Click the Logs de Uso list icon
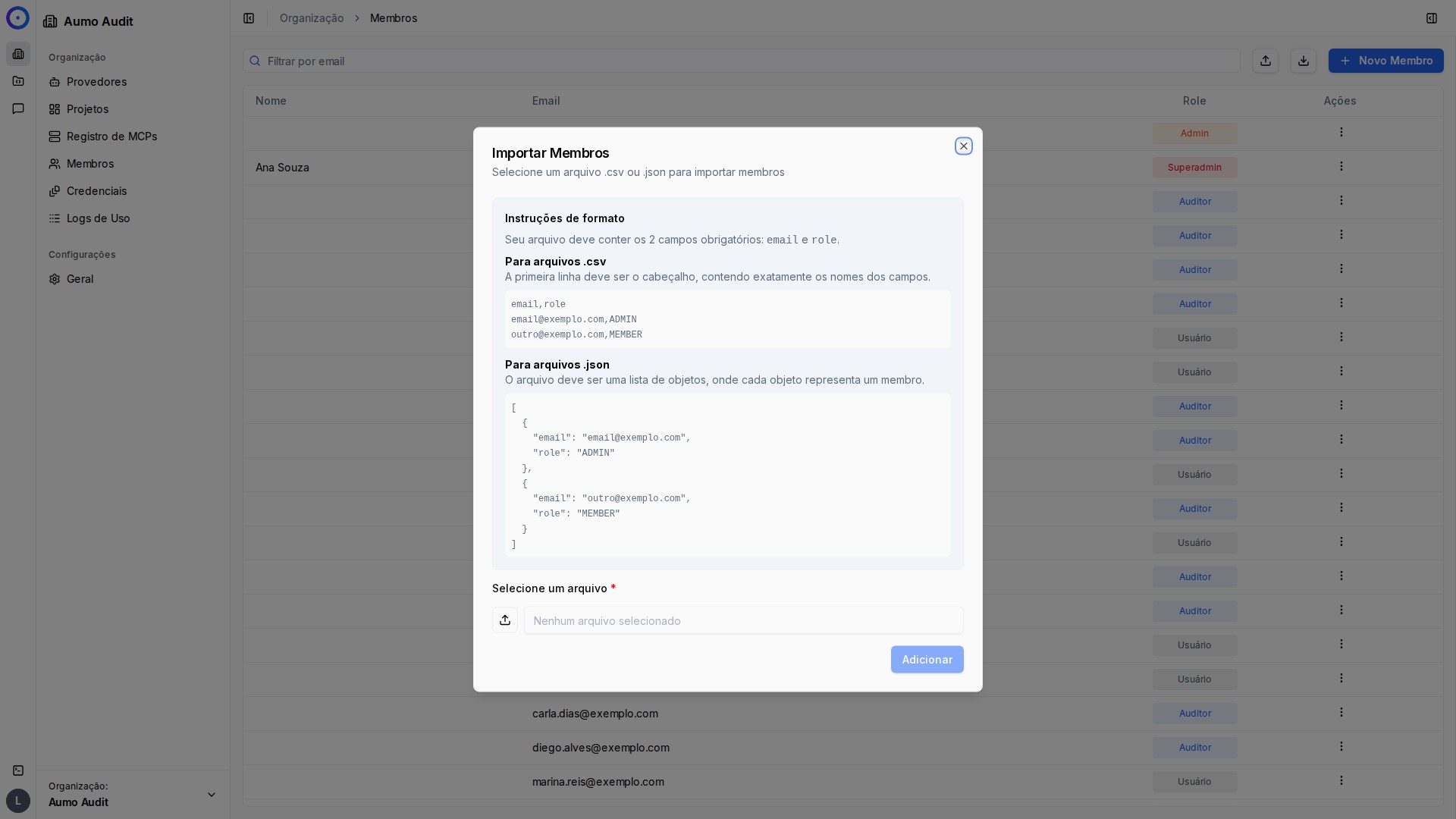Image resolution: width=1456 pixels, height=819 pixels. pos(55,218)
